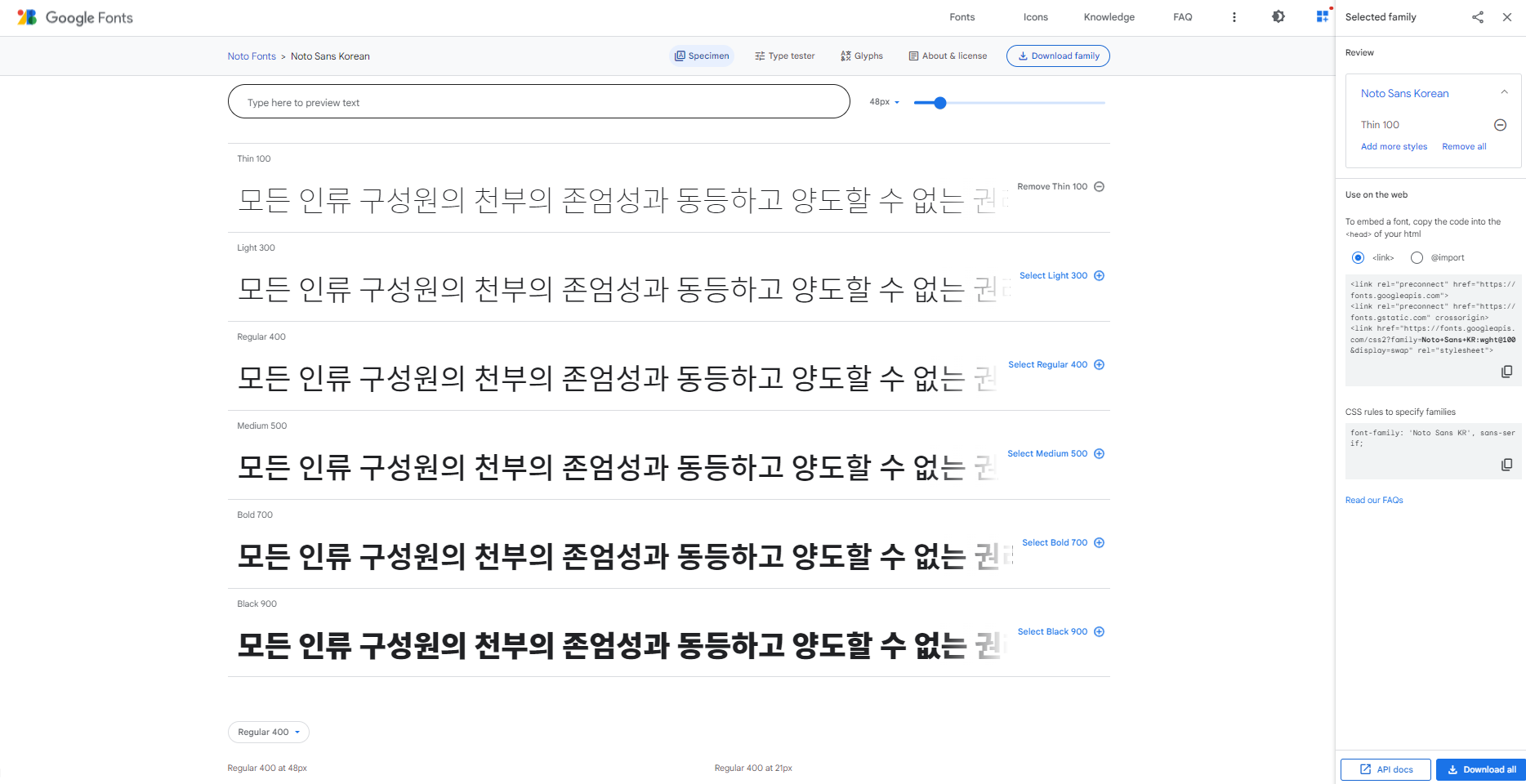This screenshot has width=1526, height=784.
Task: Open the Regular 400 style dropdown
Action: pyautogui.click(x=268, y=732)
